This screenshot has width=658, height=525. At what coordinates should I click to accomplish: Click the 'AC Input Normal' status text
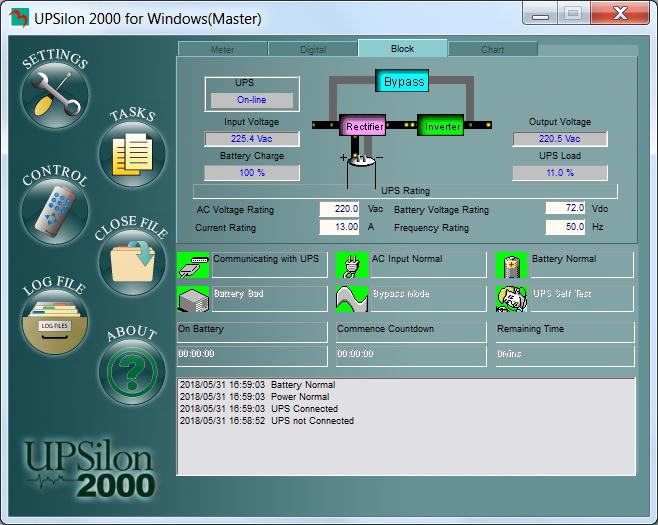[407, 259]
